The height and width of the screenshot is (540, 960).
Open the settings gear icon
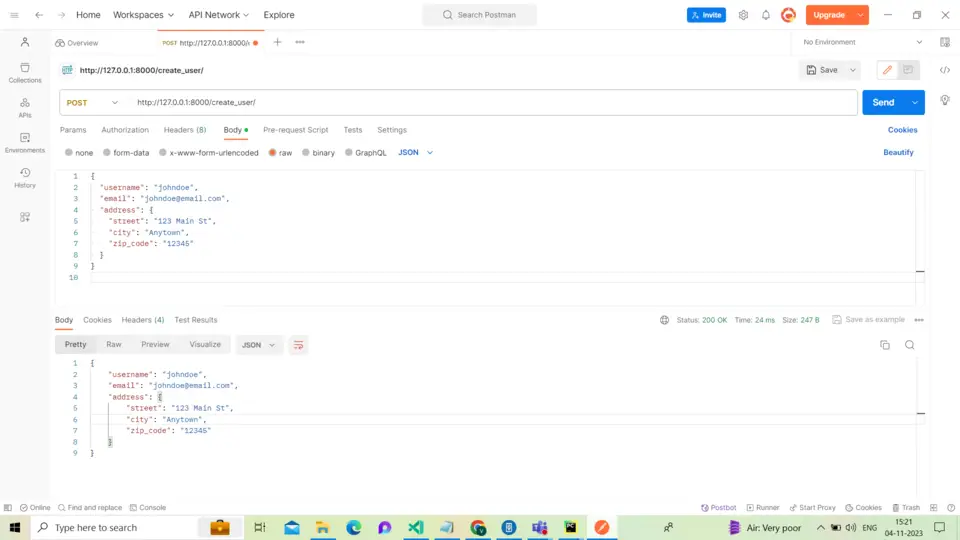coord(743,15)
